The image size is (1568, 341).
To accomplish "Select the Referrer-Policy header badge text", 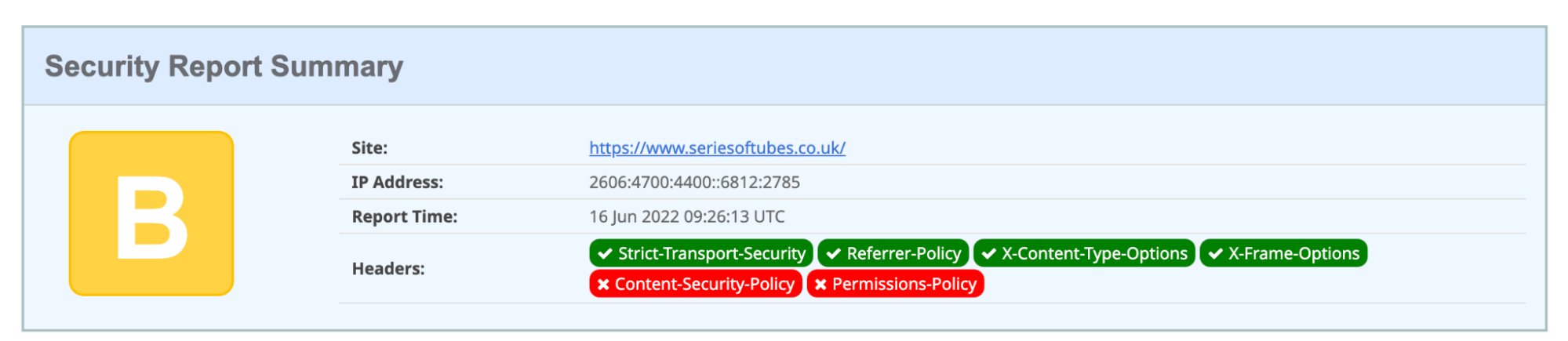I will coord(903,254).
